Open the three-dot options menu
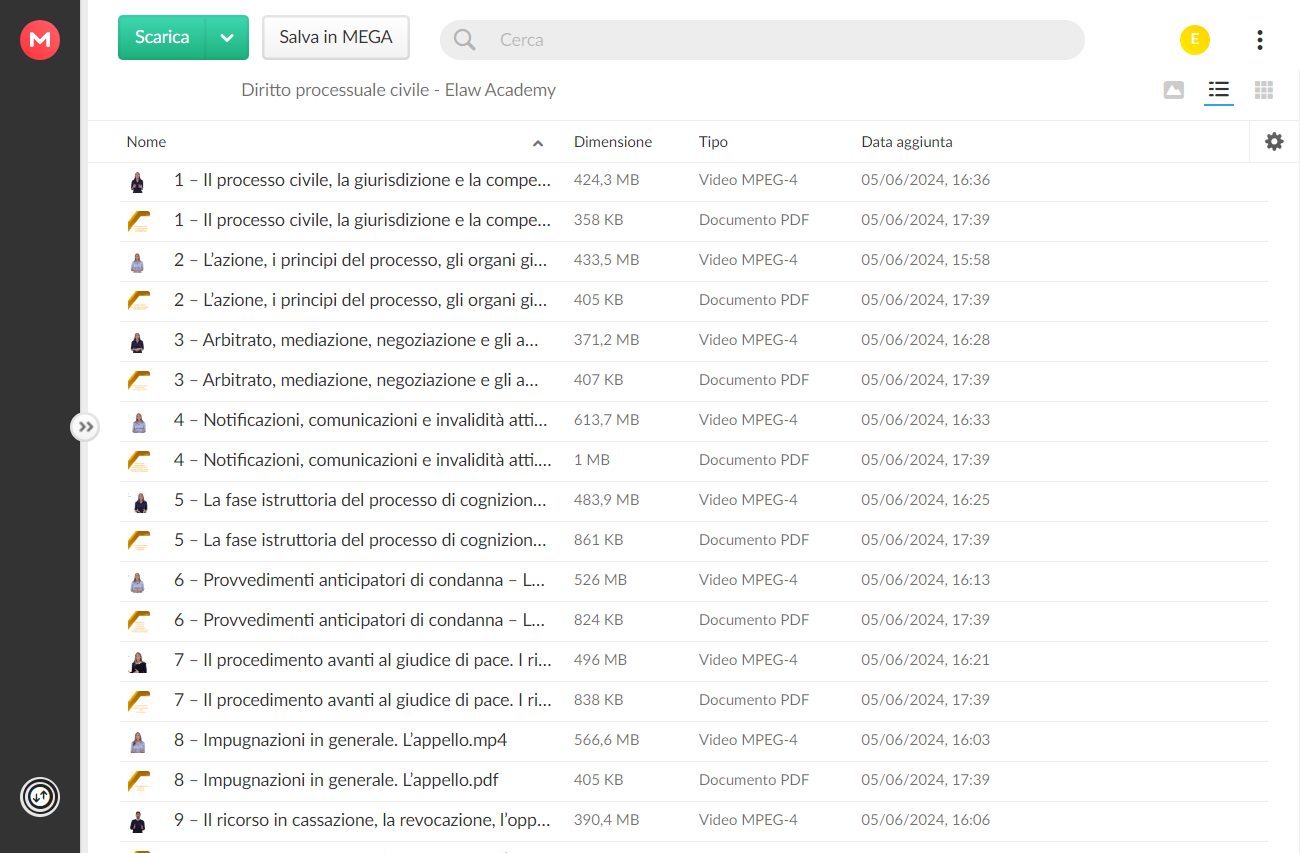 [1259, 40]
